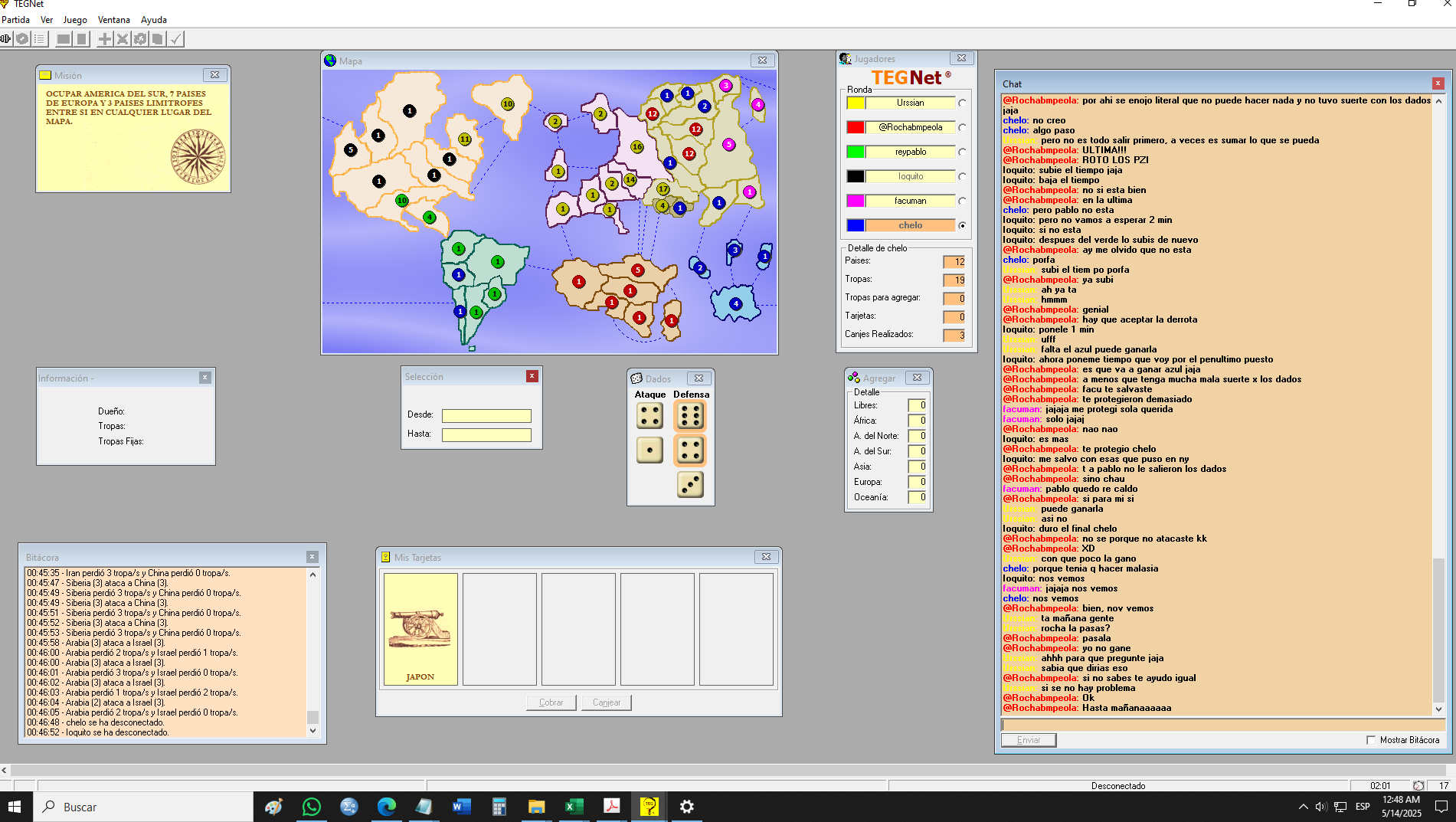Click the yellow 10 marker on Greenland
The width and height of the screenshot is (1456, 822).
[507, 103]
